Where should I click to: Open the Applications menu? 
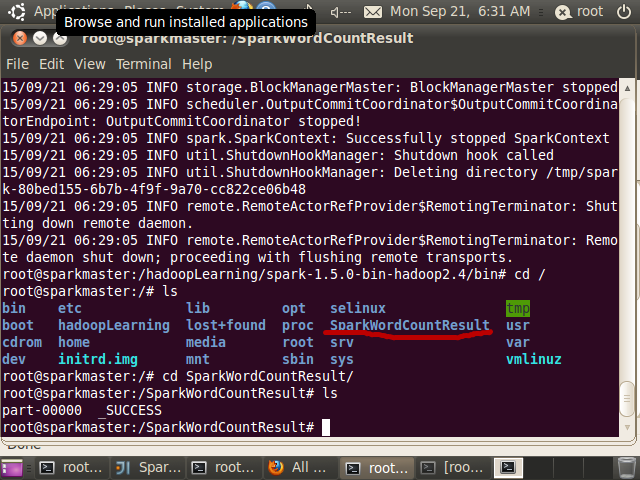pos(45,9)
